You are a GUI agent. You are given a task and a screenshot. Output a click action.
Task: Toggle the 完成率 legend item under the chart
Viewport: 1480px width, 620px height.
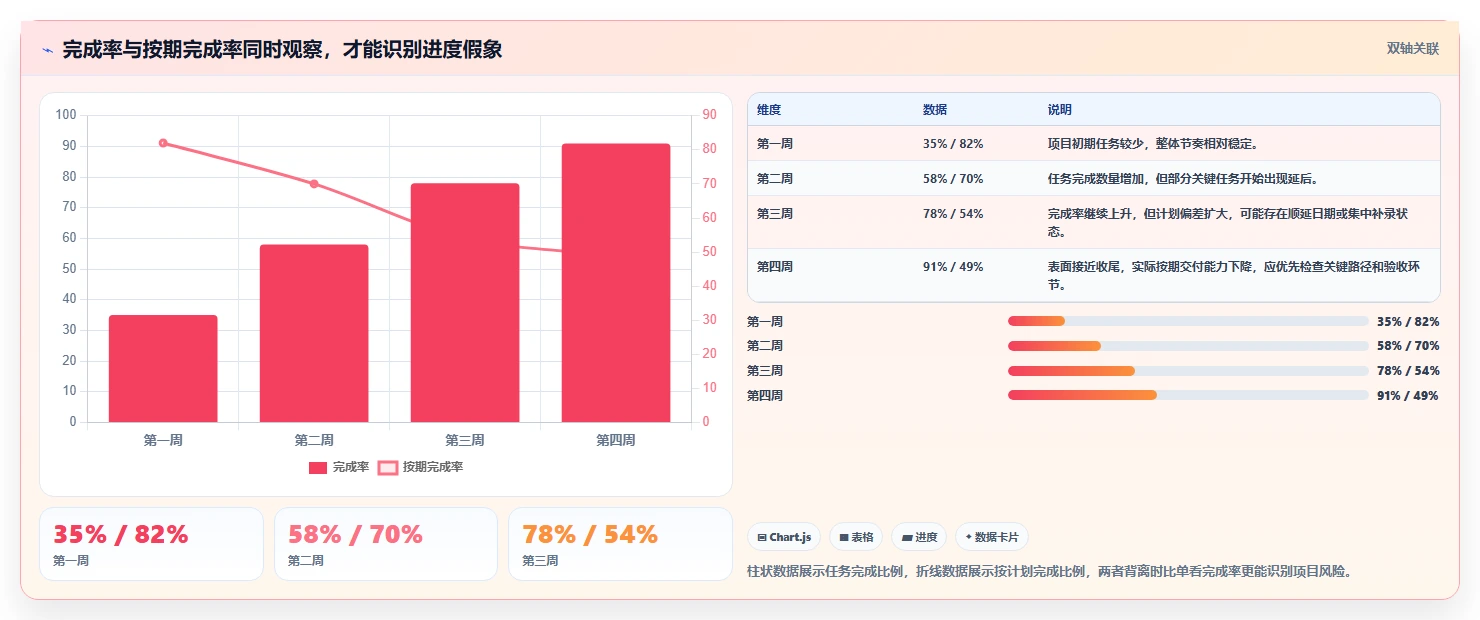[x=339, y=467]
